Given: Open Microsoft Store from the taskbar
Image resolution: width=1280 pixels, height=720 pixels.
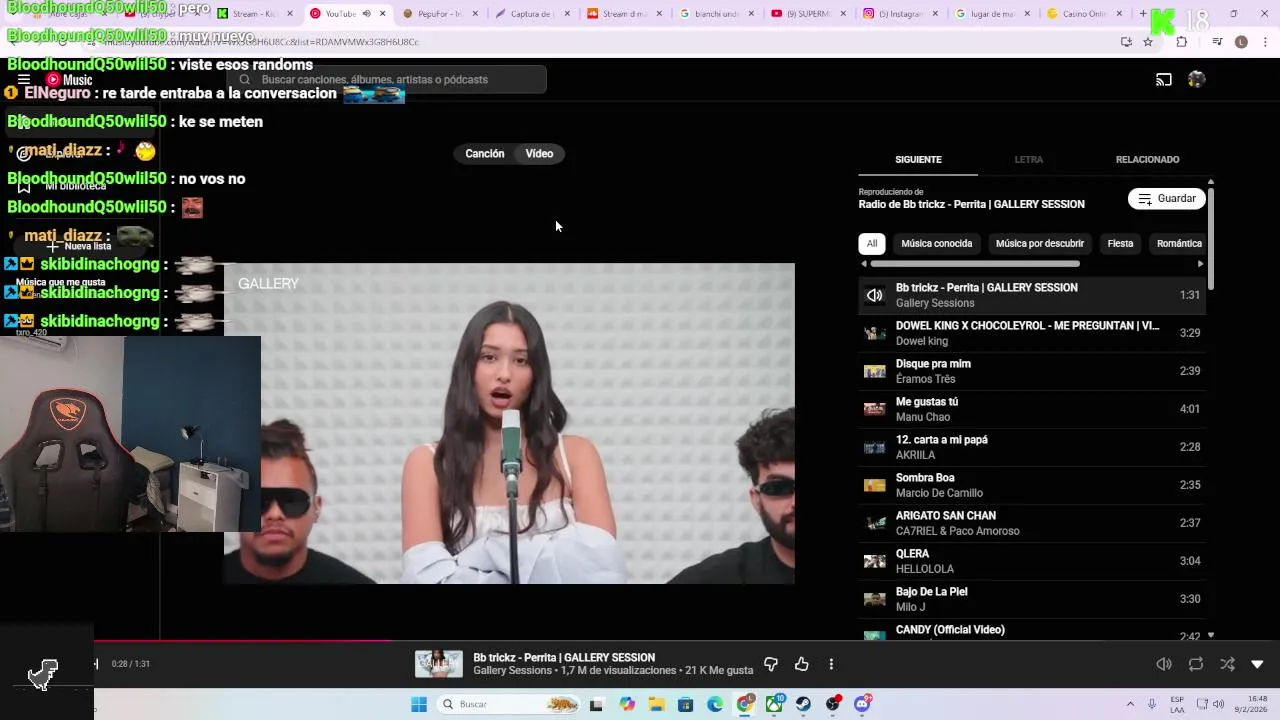Looking at the screenshot, I should pyautogui.click(x=685, y=704).
